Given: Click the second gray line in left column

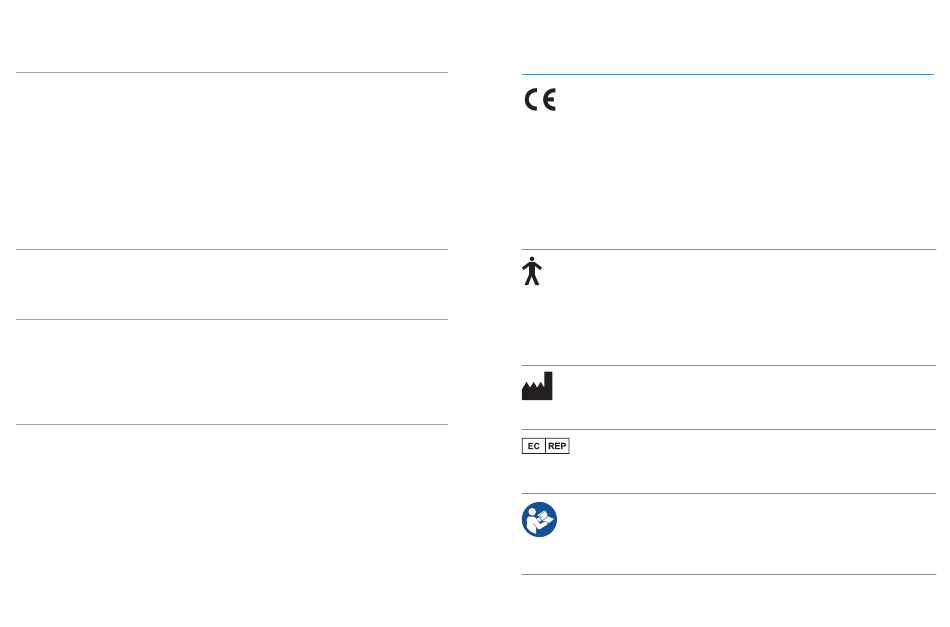Looking at the screenshot, I should click(232, 249).
